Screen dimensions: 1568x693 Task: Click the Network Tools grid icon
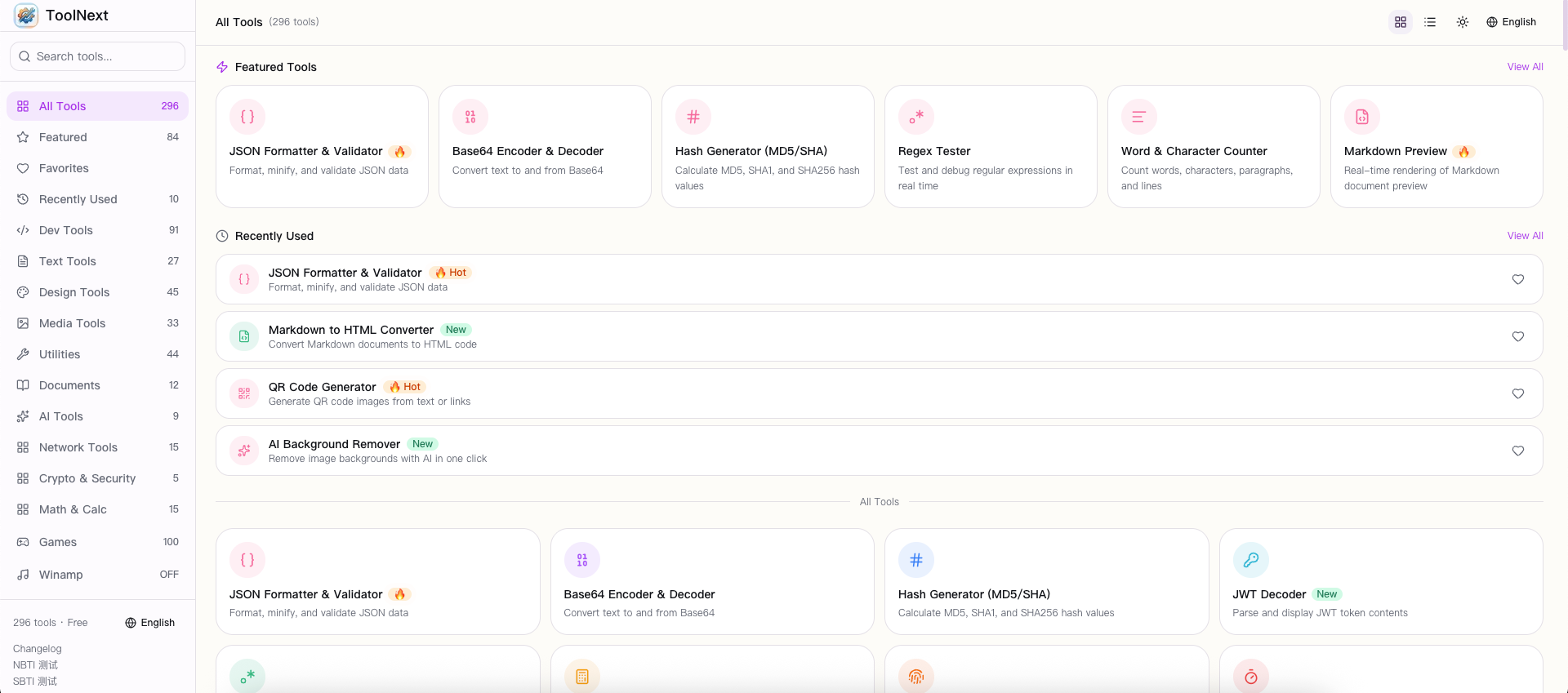tap(23, 447)
